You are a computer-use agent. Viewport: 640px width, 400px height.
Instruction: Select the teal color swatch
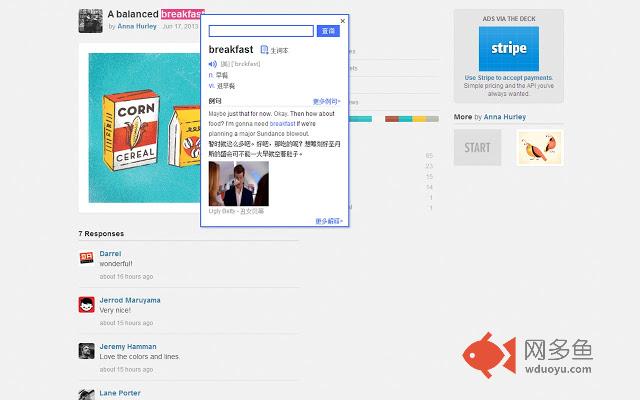click(405, 119)
